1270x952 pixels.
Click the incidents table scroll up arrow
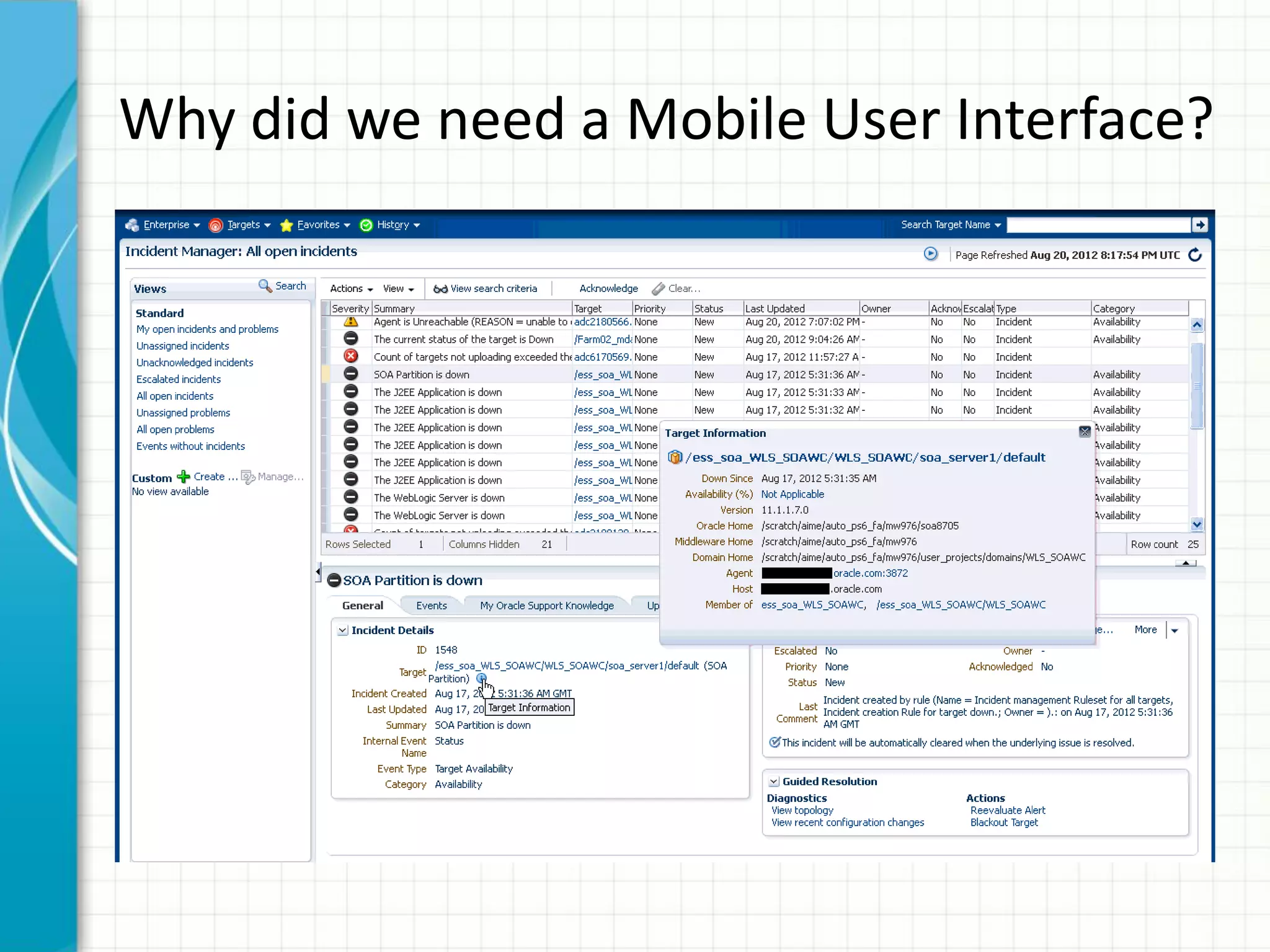coord(1197,324)
